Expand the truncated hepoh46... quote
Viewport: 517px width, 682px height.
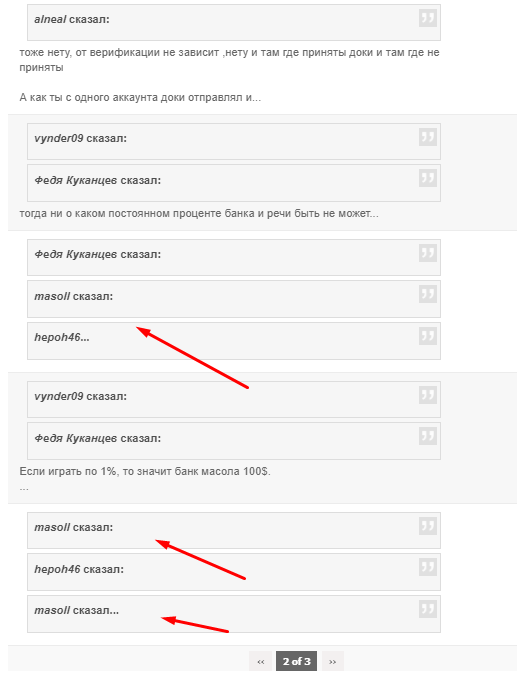coord(62,337)
